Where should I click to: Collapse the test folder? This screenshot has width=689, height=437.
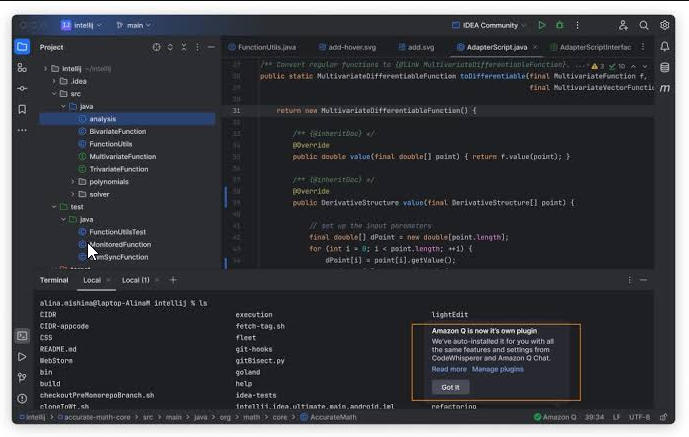[x=54, y=206]
